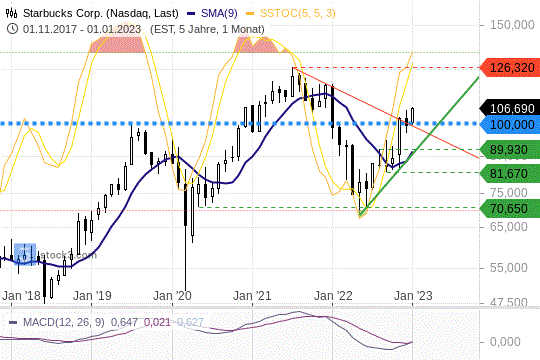Click the Jan '21 time axis label

[x=252, y=296]
